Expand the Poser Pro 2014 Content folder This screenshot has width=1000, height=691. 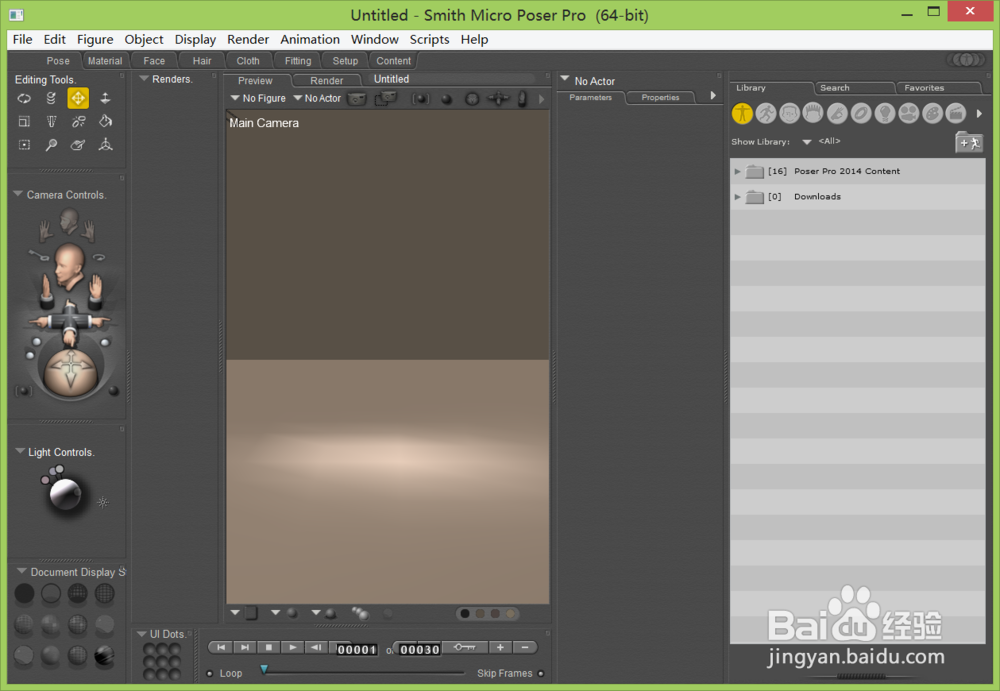point(738,171)
